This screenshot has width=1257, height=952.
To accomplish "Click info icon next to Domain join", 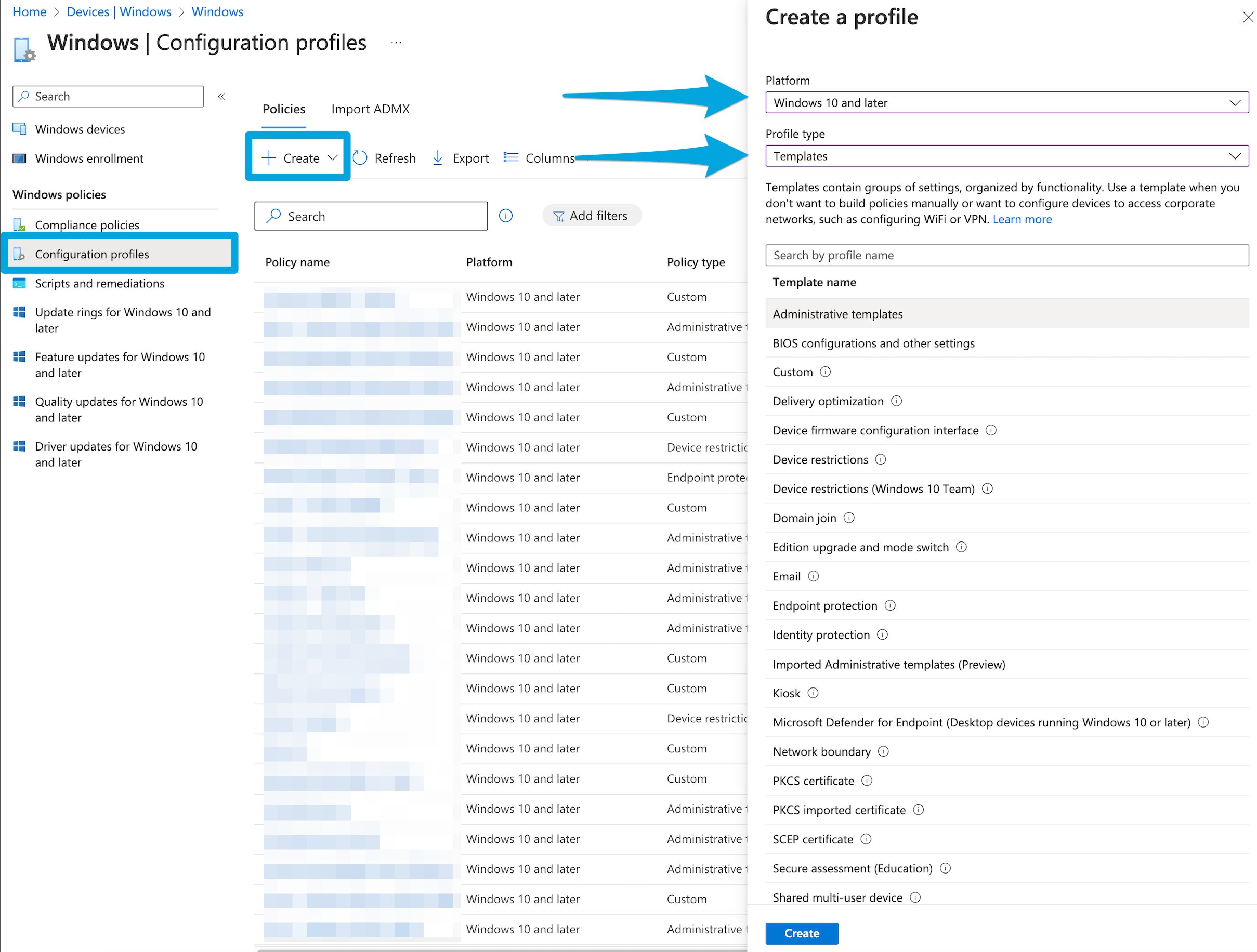I will coord(849,518).
